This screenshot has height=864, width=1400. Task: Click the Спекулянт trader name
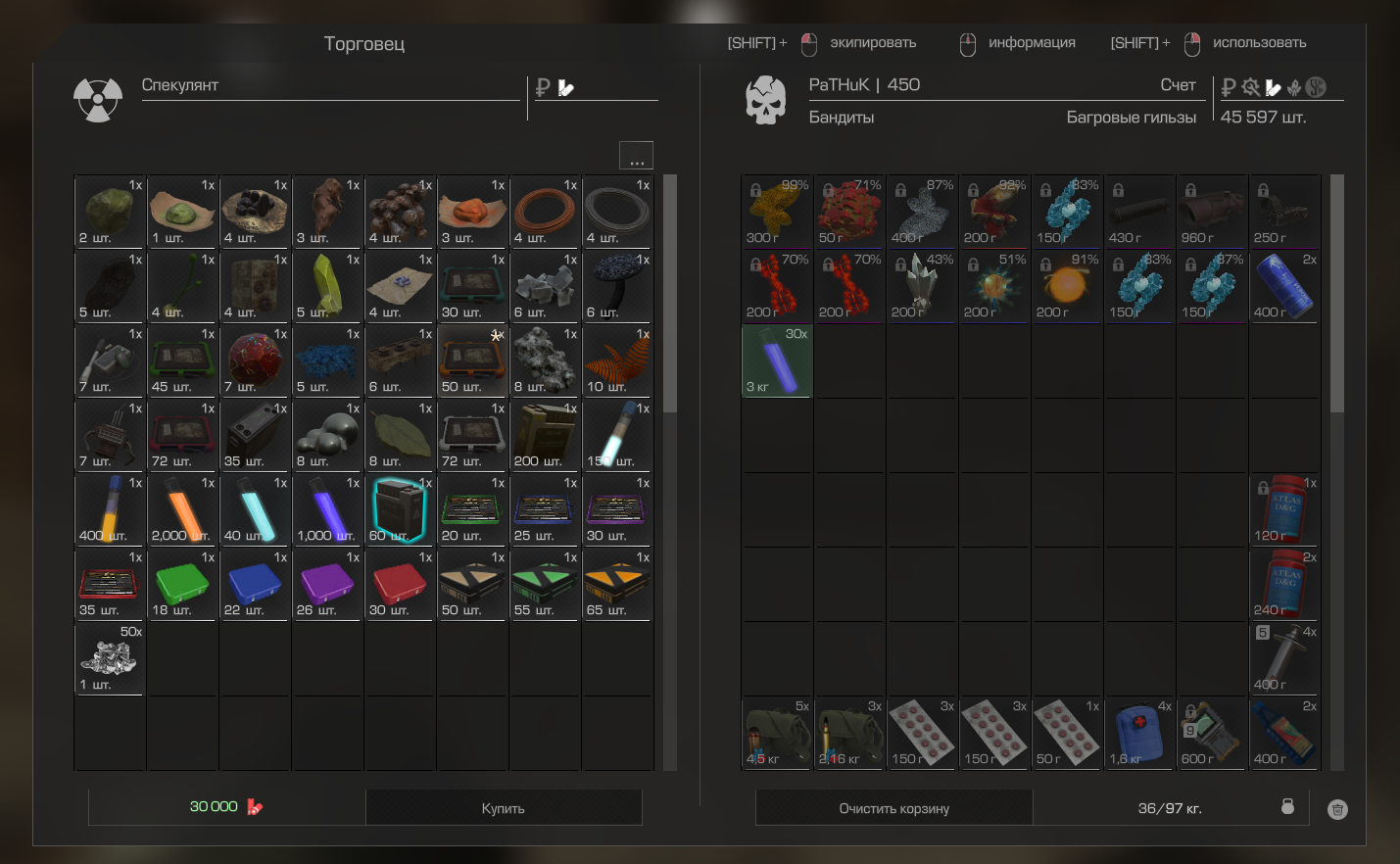click(x=180, y=85)
